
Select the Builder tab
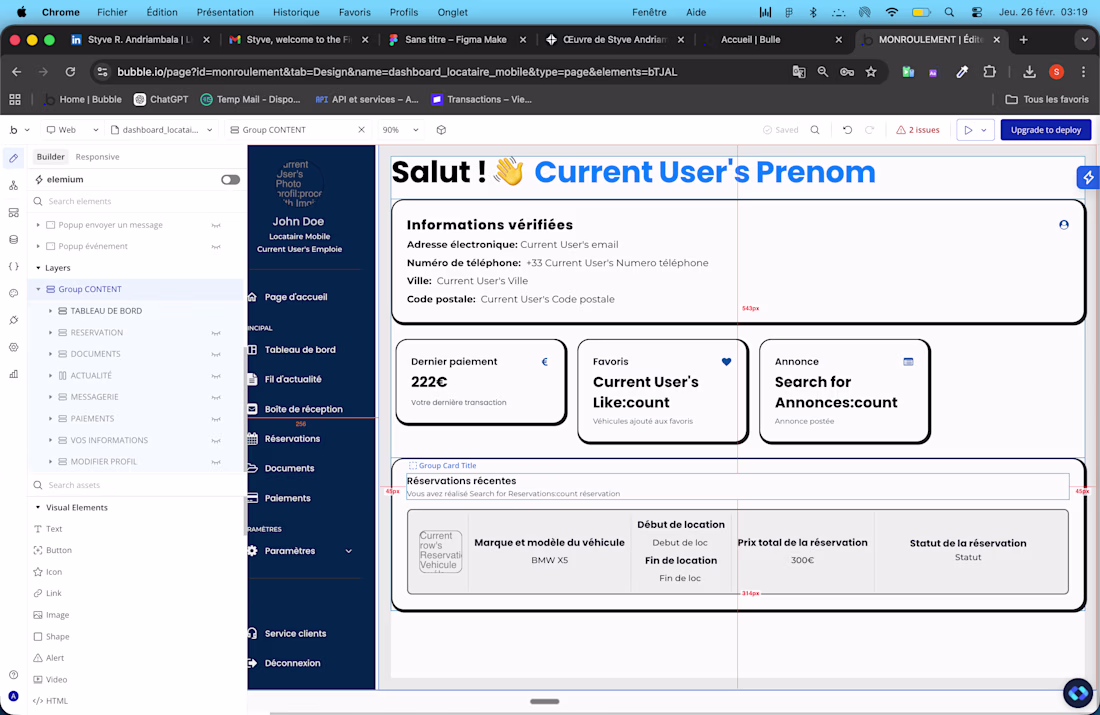click(x=51, y=156)
